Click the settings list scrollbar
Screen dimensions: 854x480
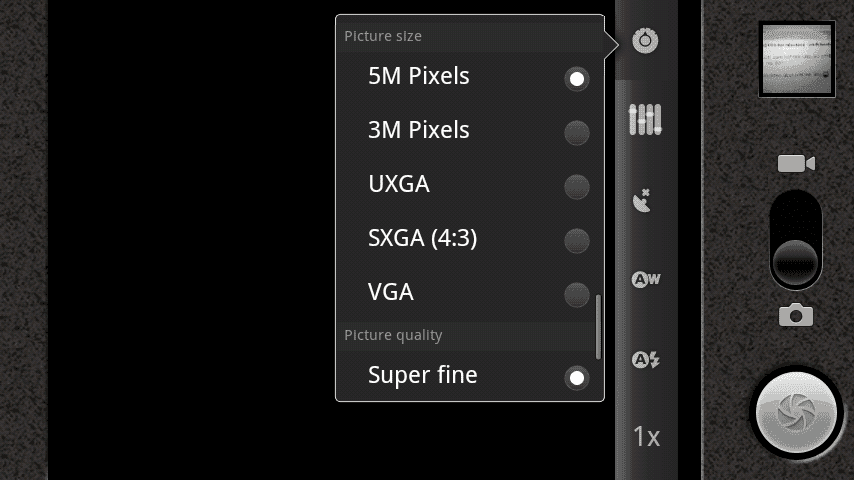pyautogui.click(x=598, y=327)
